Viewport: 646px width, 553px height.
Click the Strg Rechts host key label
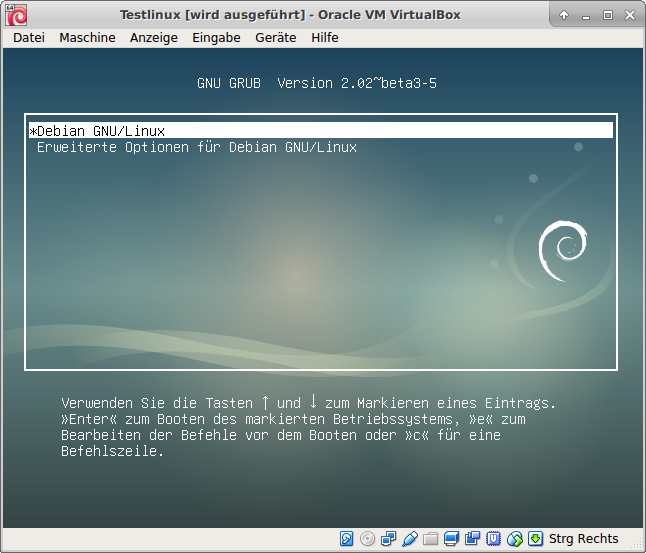[583, 539]
